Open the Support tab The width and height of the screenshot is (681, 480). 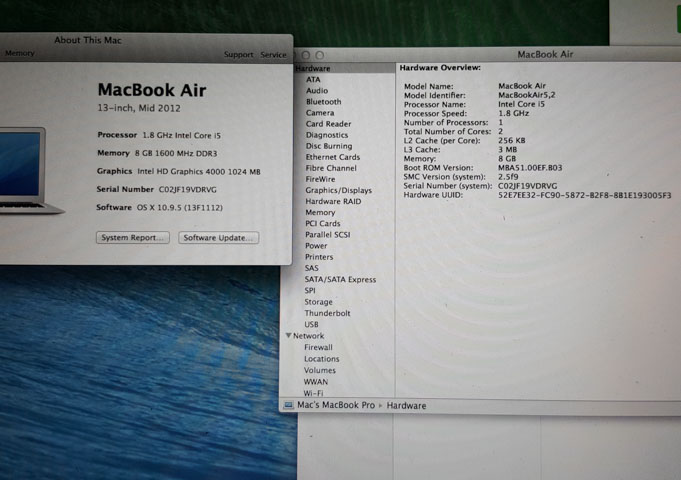[238, 55]
